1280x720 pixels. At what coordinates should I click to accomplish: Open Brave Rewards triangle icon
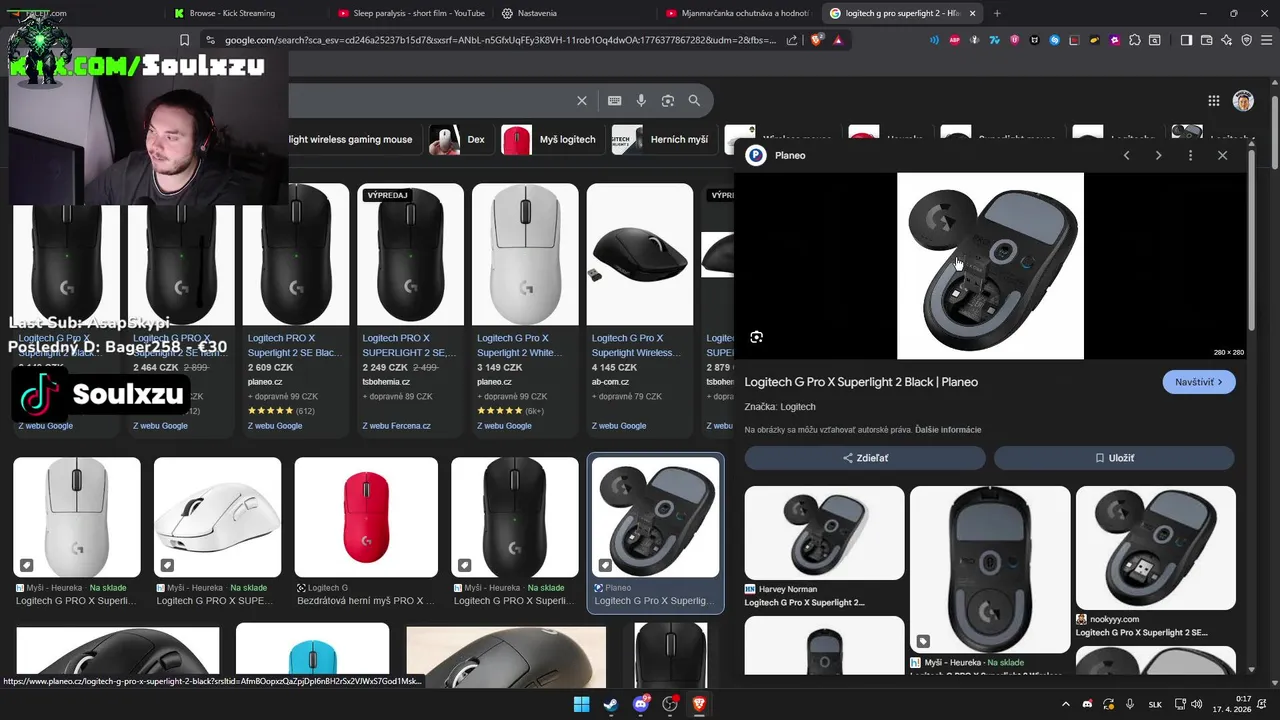tap(838, 40)
